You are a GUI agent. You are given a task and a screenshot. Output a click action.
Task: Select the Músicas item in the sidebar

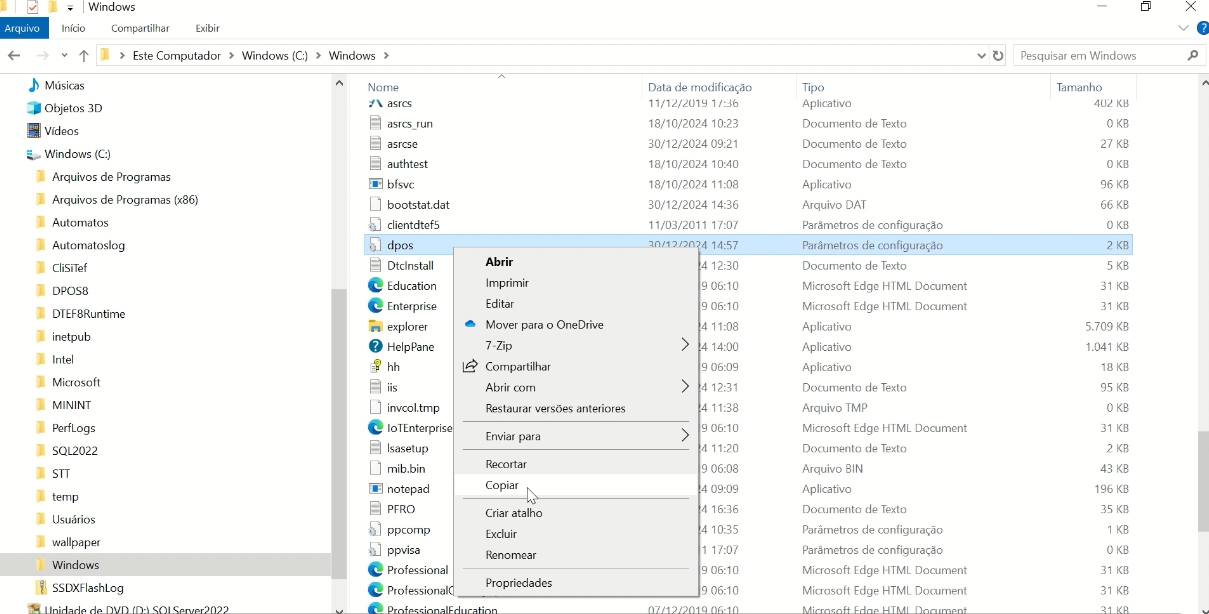point(64,86)
